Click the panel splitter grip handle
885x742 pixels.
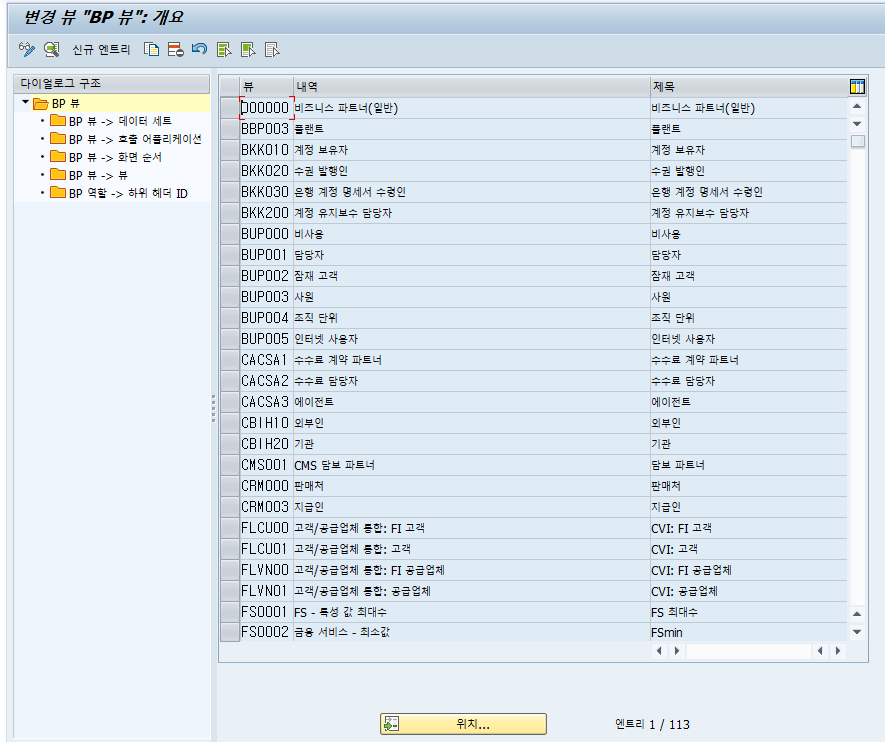tap(213, 409)
